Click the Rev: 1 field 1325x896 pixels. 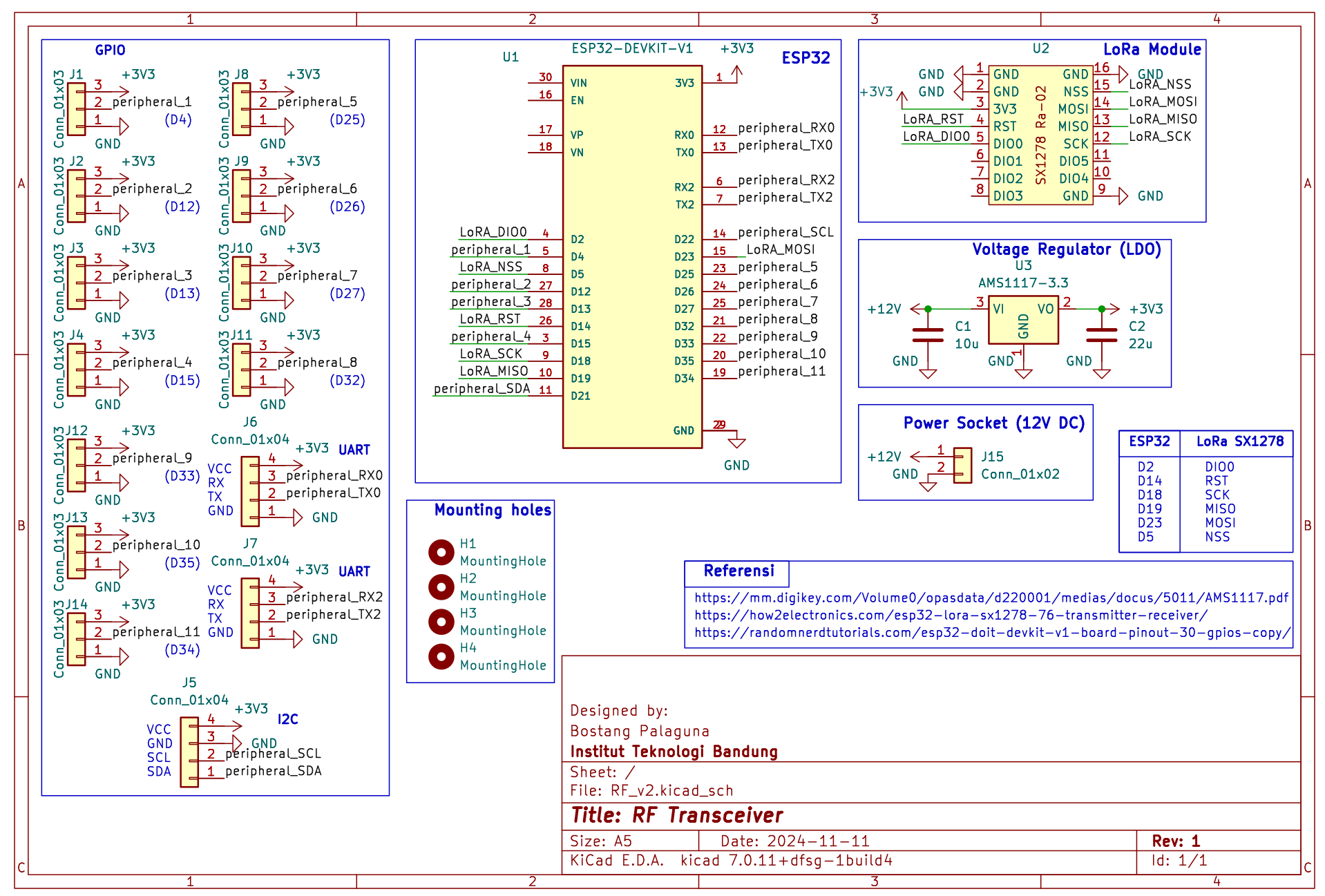coord(1176,841)
